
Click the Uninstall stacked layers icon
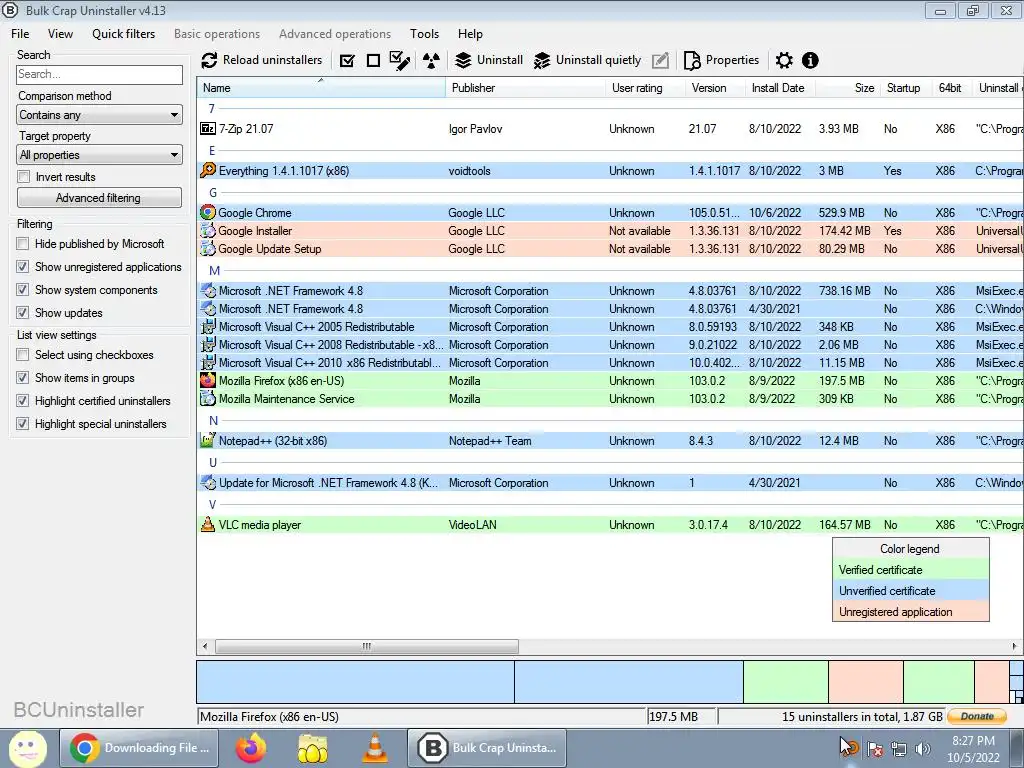463,60
